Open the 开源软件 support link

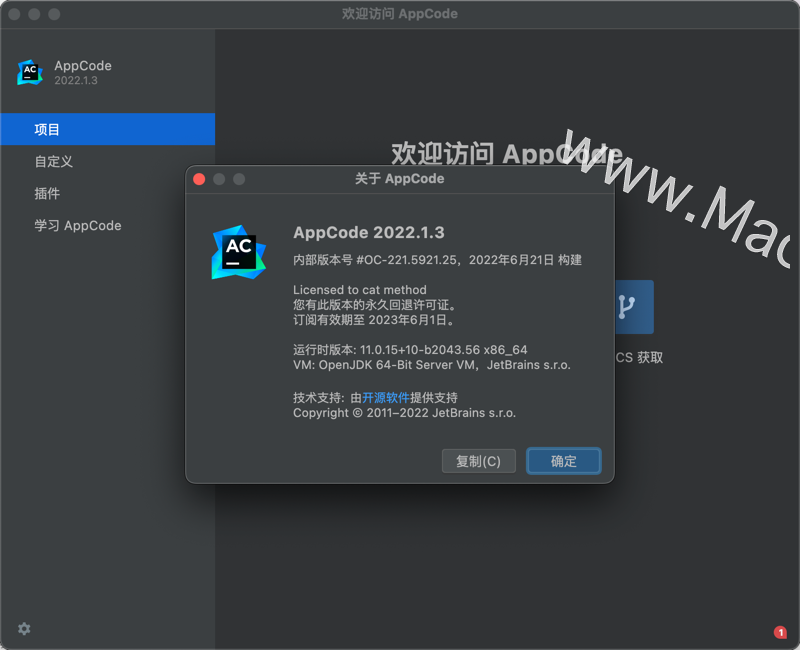pos(388,397)
